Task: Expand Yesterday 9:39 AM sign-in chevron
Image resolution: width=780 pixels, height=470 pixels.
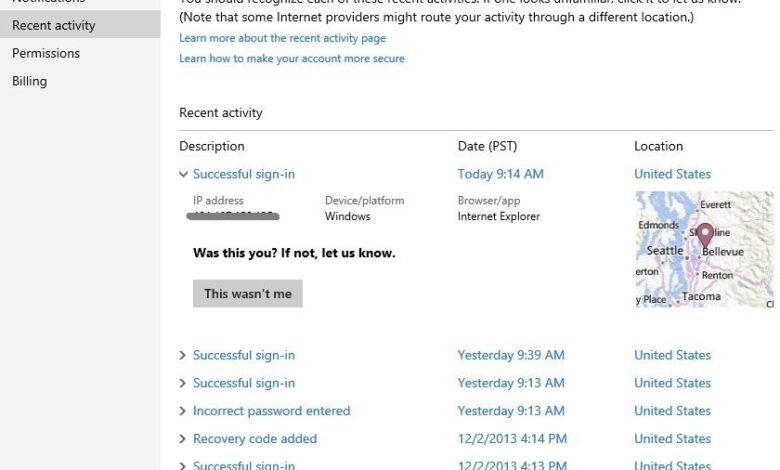Action: coord(183,355)
